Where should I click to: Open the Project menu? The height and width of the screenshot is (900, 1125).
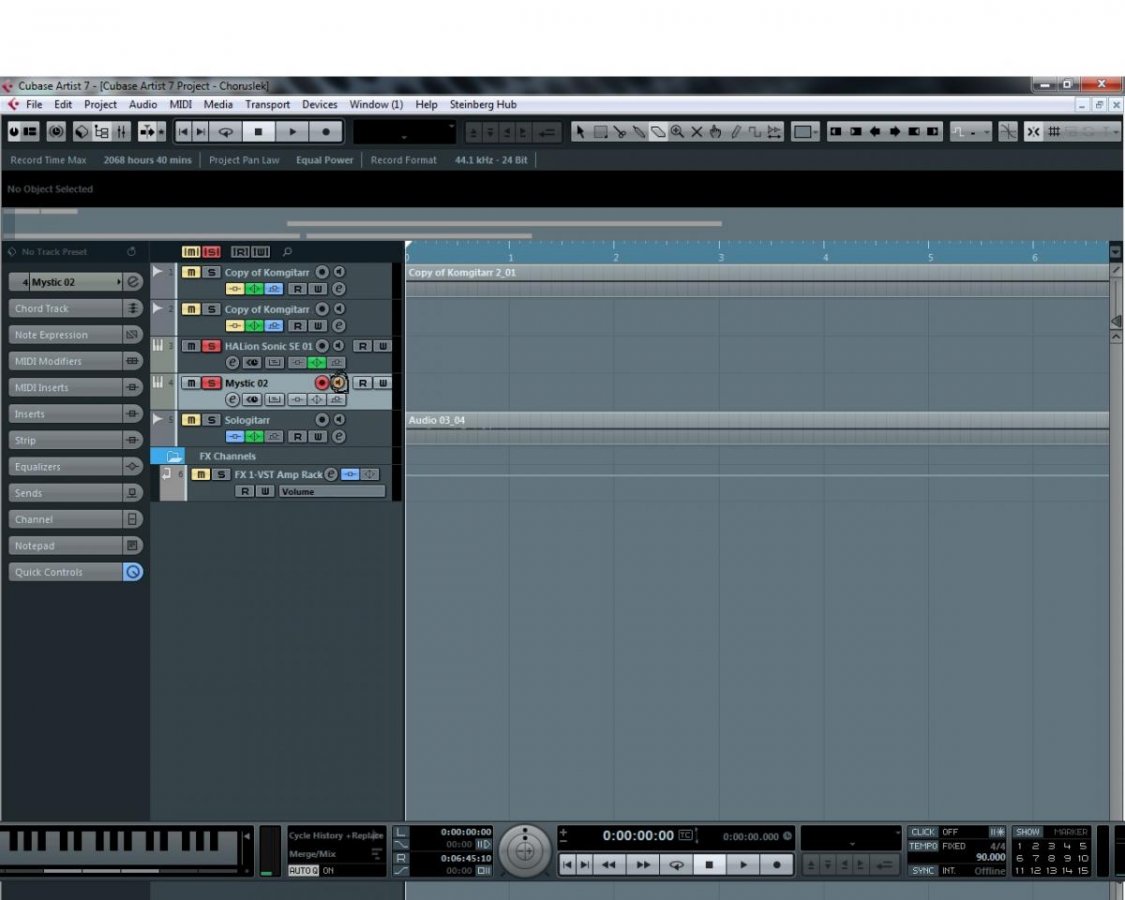(100, 105)
